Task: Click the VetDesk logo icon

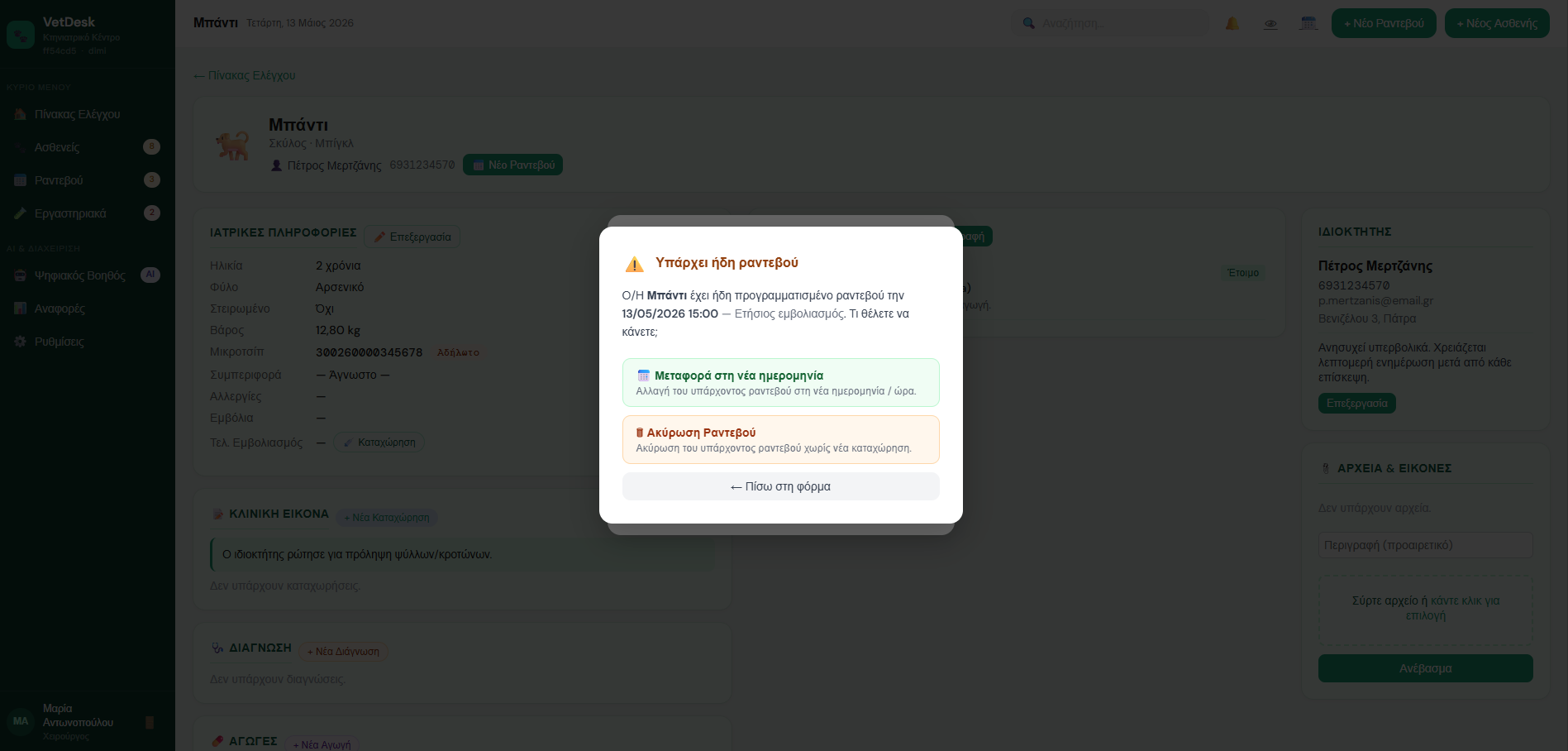Action: (21, 35)
